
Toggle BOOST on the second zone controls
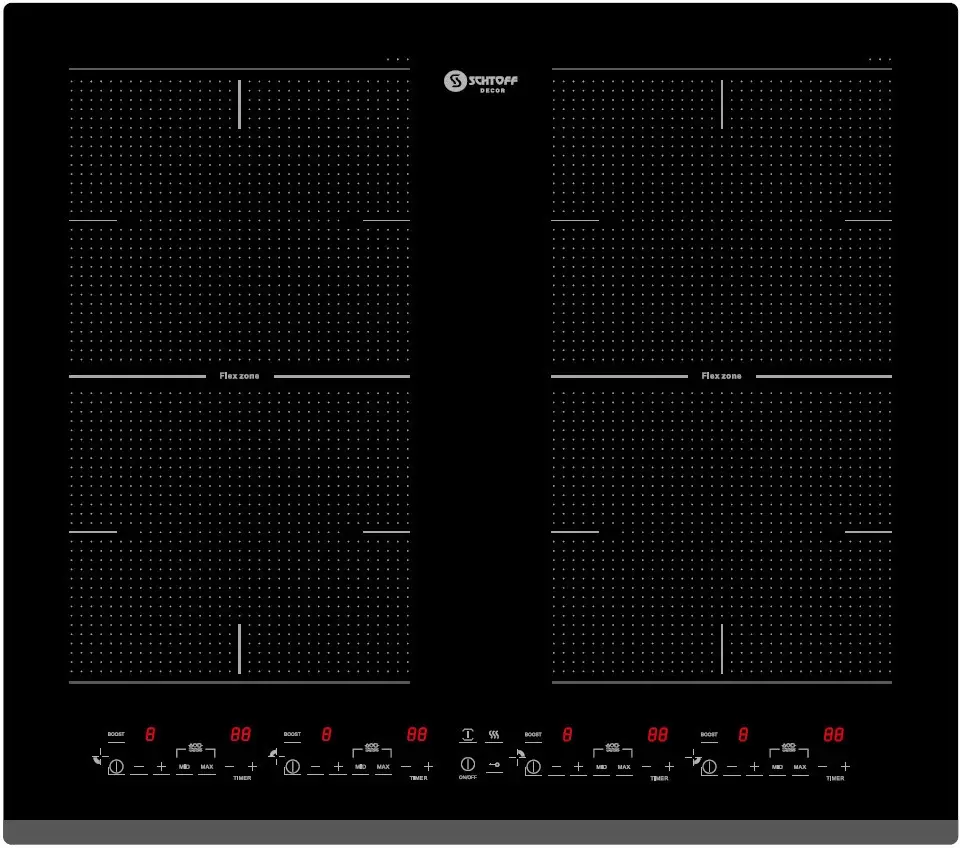[x=291, y=733]
